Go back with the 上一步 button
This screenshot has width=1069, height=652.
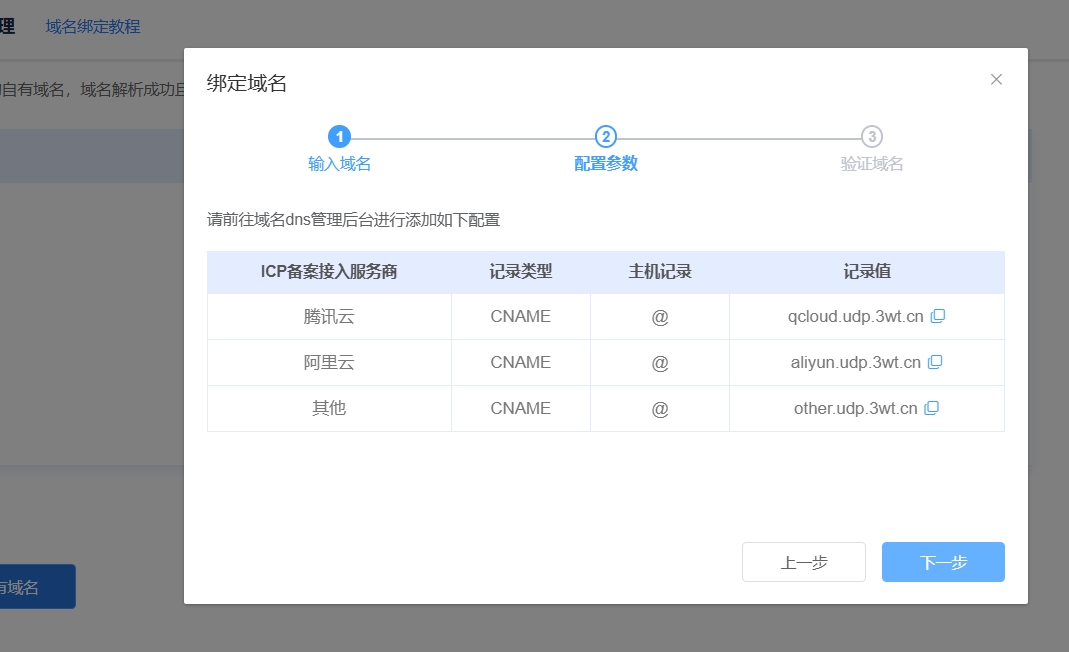(803, 562)
